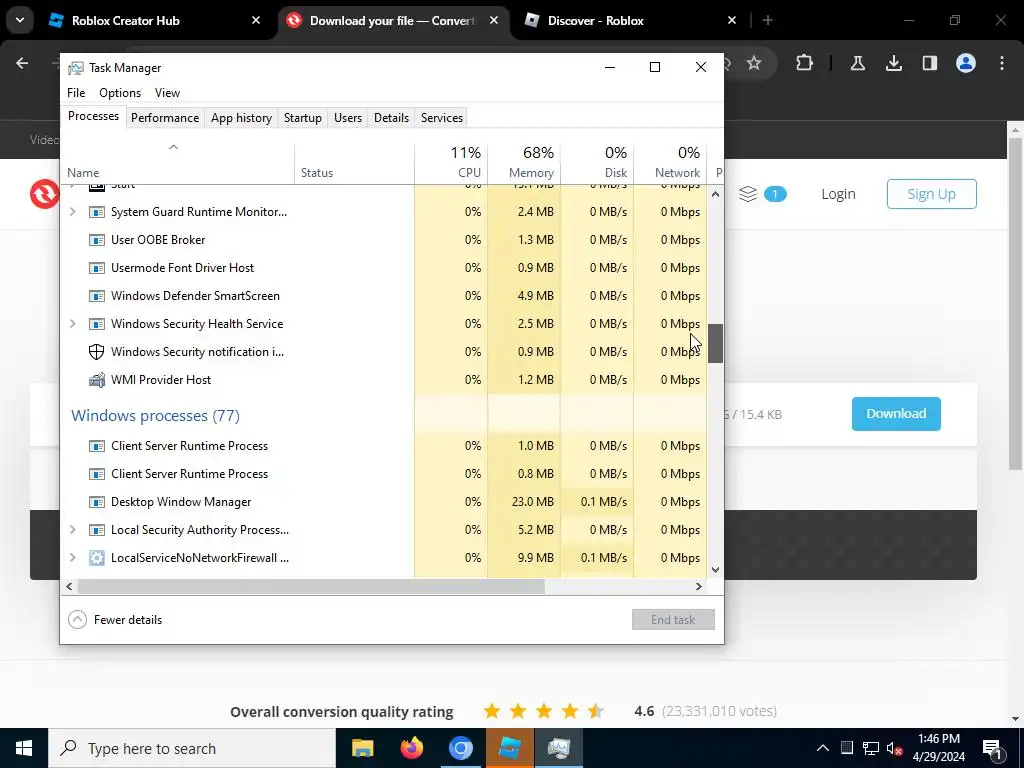Open File Explorer from the taskbar
Screen dimensions: 1024x768
362,748
